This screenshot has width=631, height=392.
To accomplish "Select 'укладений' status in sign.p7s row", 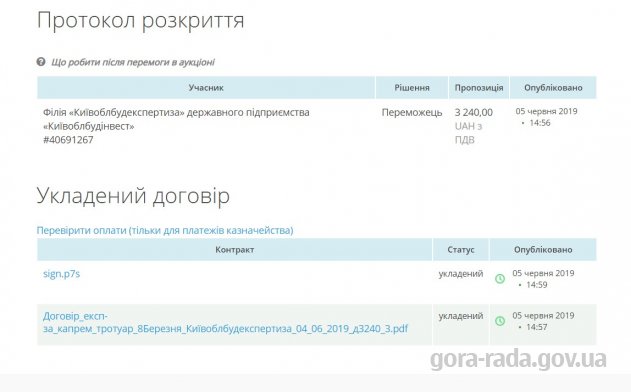I will 461,274.
